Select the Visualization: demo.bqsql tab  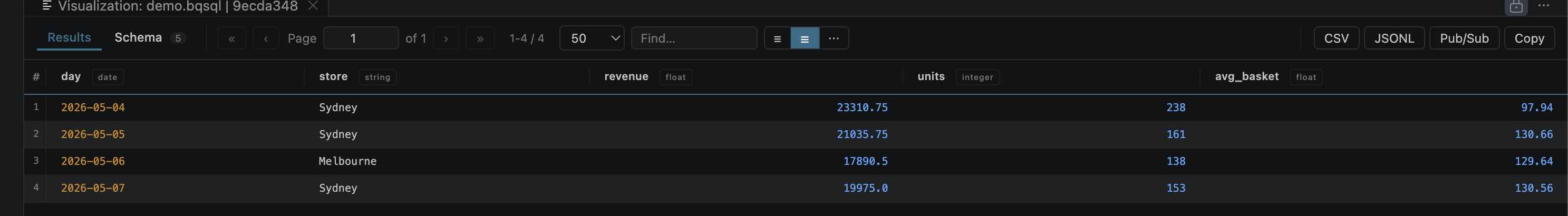pos(178,6)
